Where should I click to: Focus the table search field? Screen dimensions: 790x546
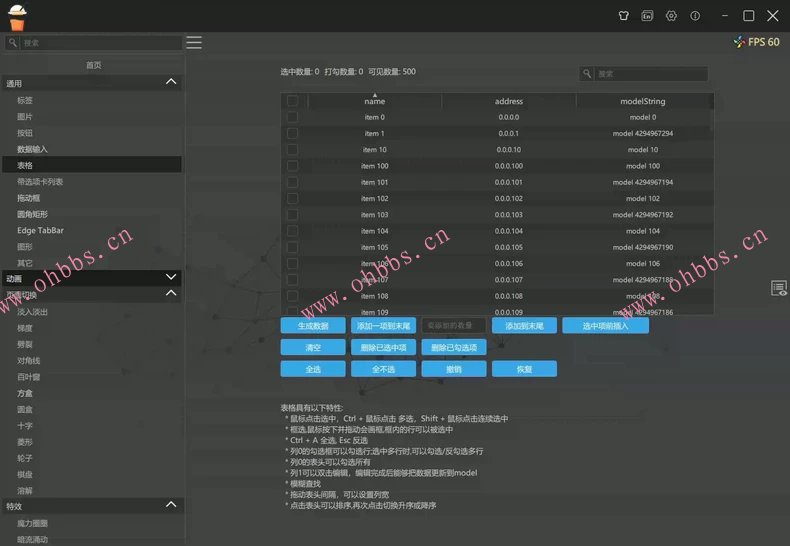pos(650,74)
